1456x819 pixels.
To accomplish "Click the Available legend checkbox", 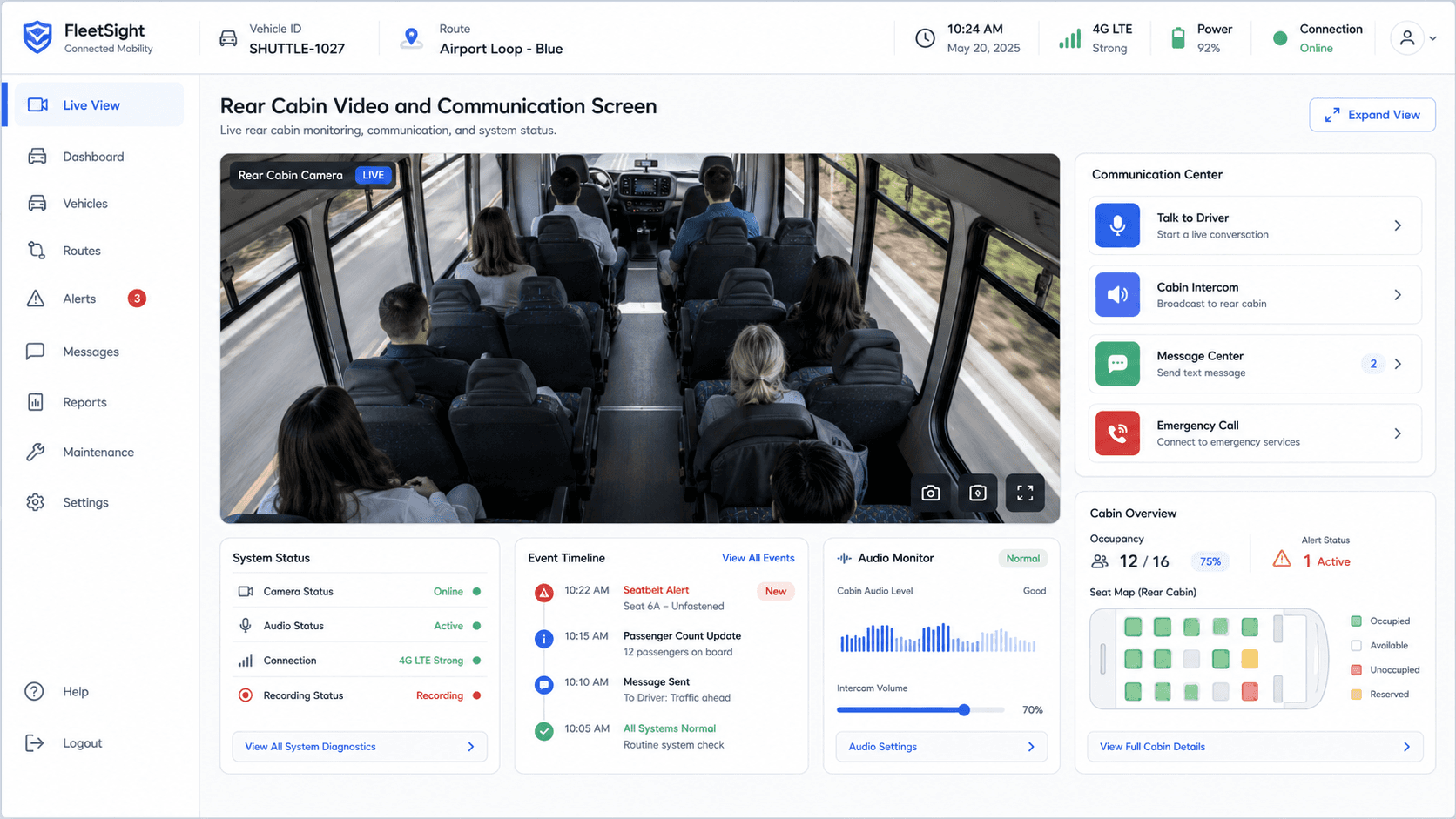I will point(1356,646).
